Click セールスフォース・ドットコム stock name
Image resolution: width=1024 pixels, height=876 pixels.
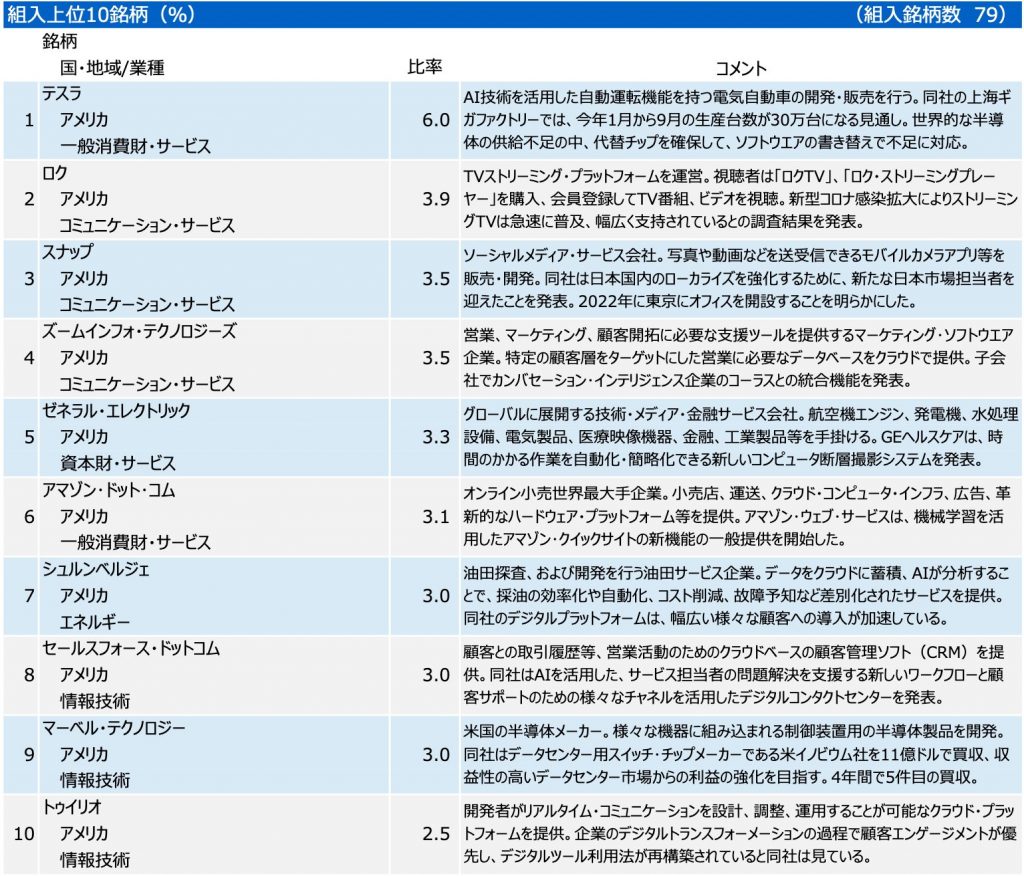(x=131, y=649)
